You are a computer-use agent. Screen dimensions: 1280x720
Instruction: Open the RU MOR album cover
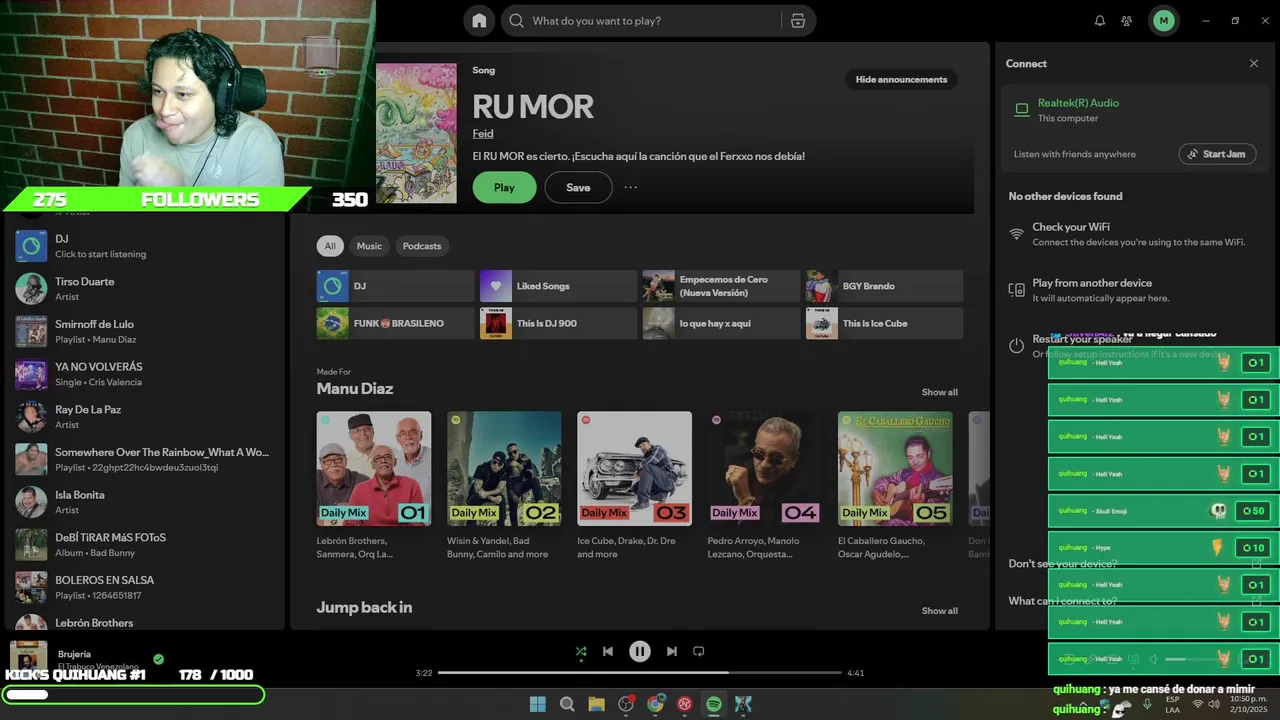pos(416,133)
